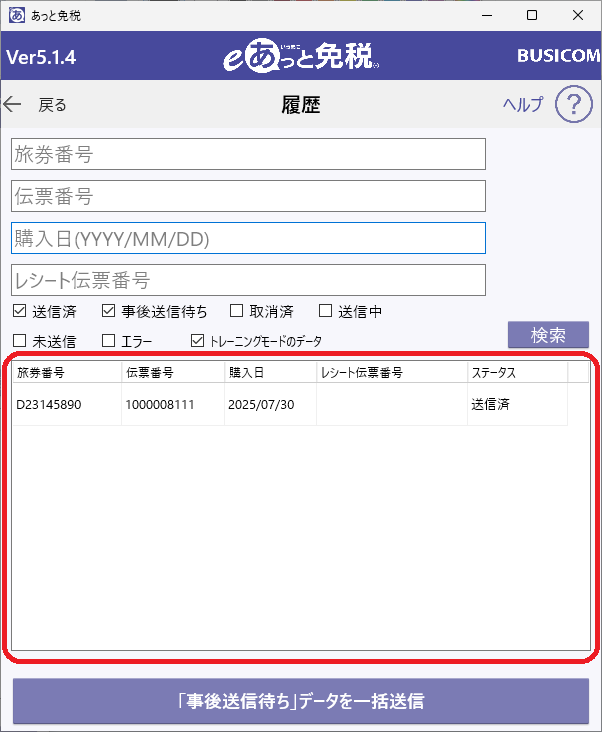The height and width of the screenshot is (732, 602).
Task: Uncheck the 送信済 checkbox
Action: point(20,311)
